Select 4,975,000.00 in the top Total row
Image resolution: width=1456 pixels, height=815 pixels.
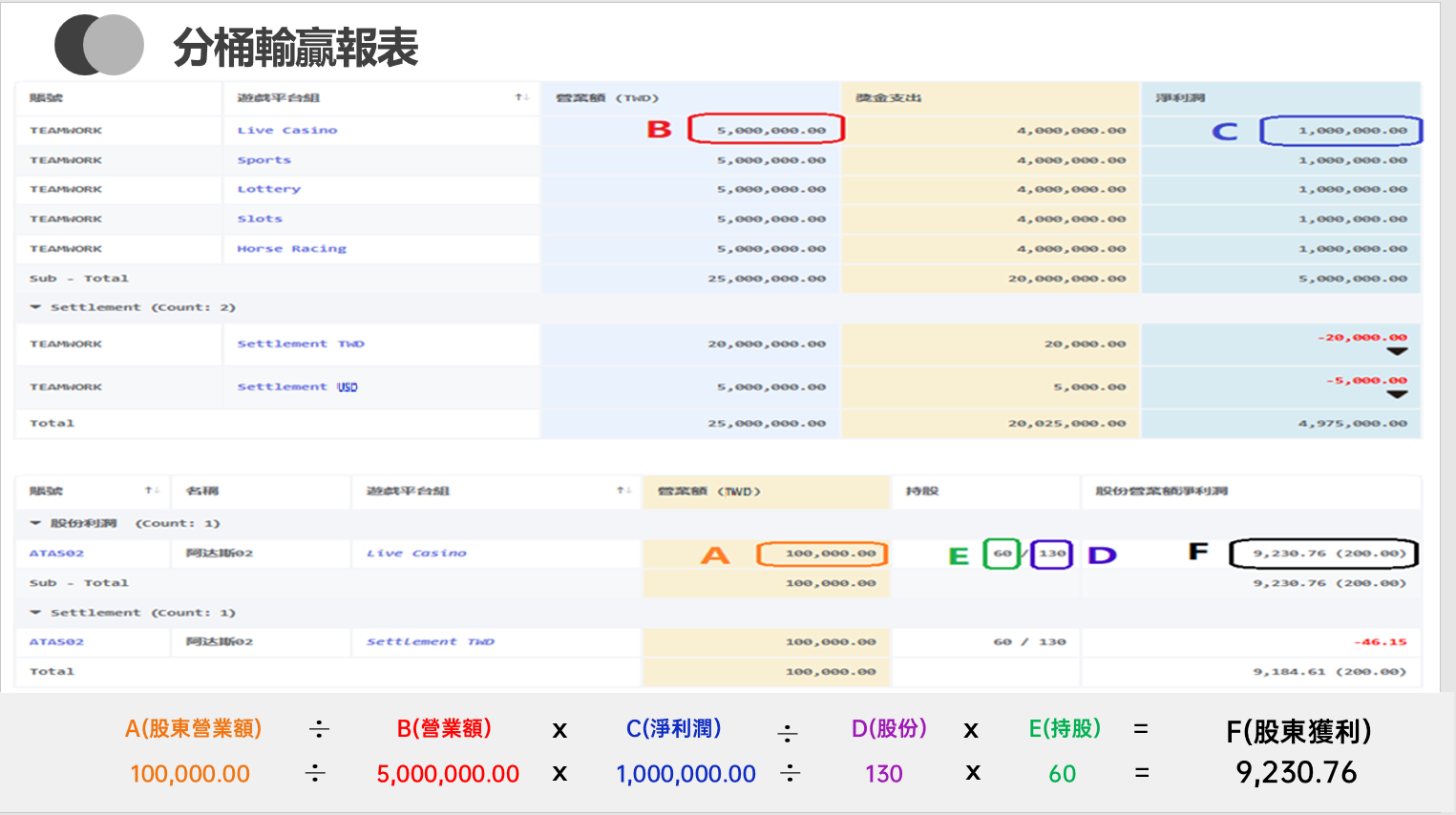click(1353, 423)
